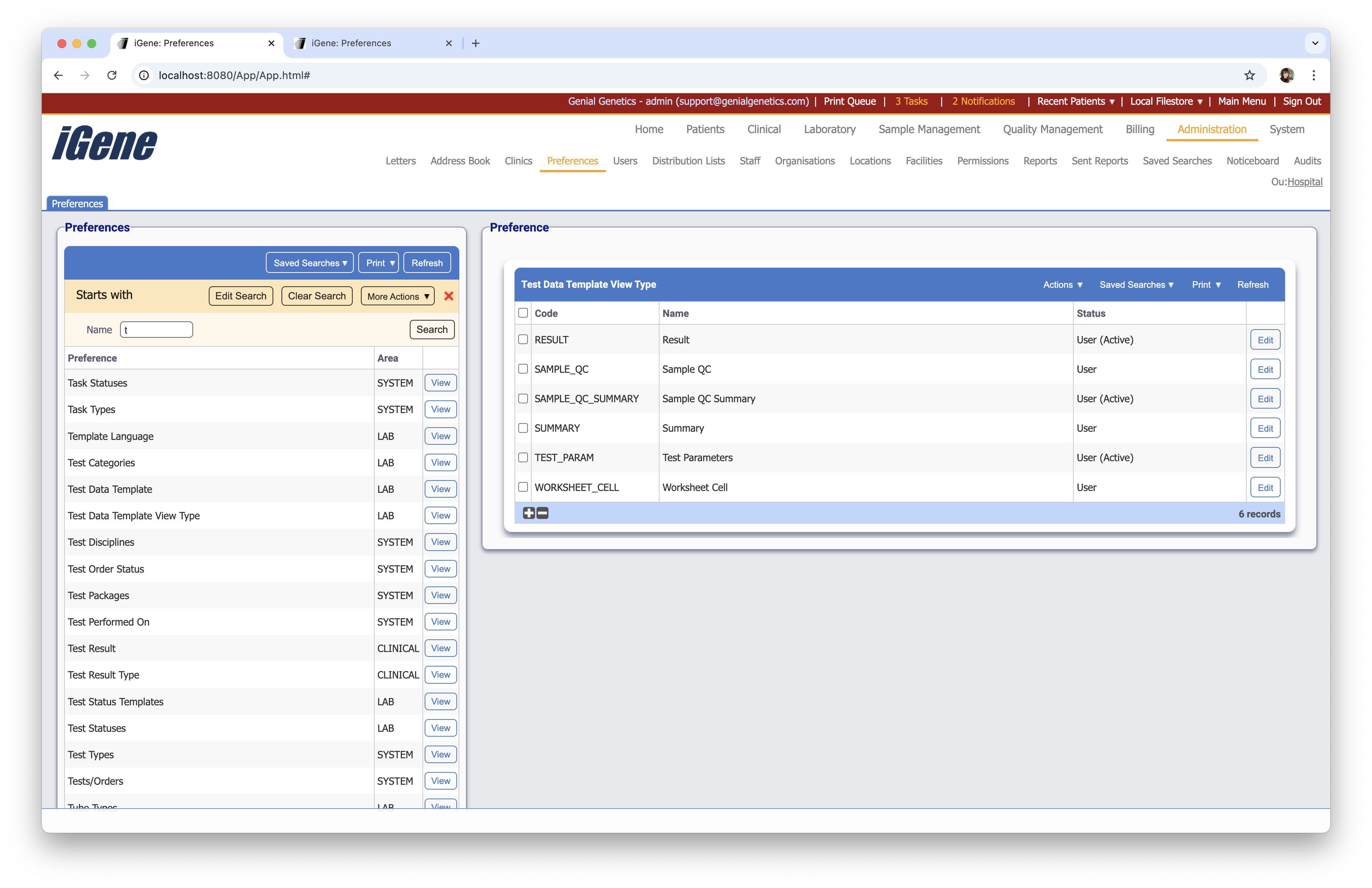Switch to the Administration menu

[x=1211, y=129]
